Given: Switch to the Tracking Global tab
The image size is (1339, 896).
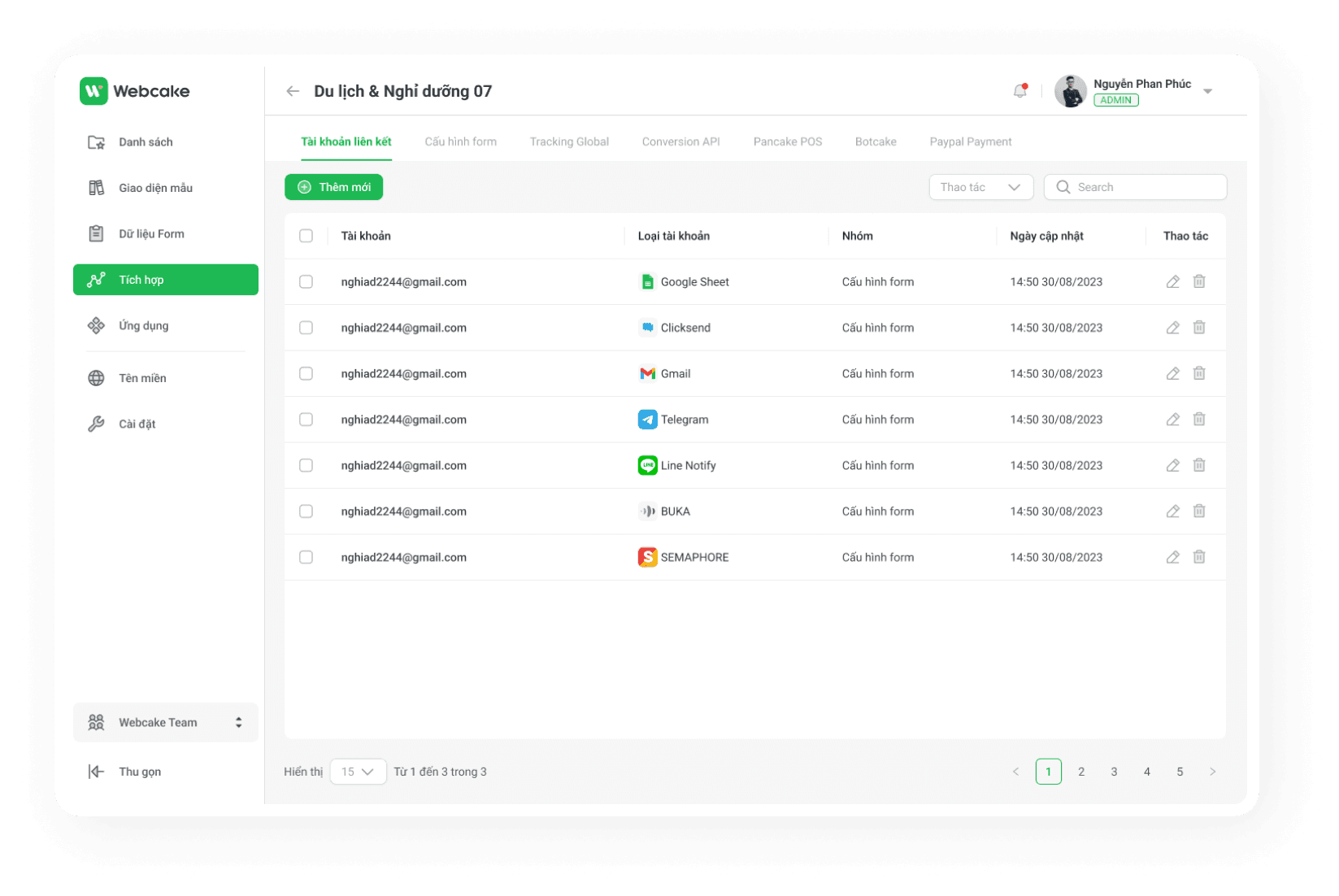Looking at the screenshot, I should [x=569, y=141].
